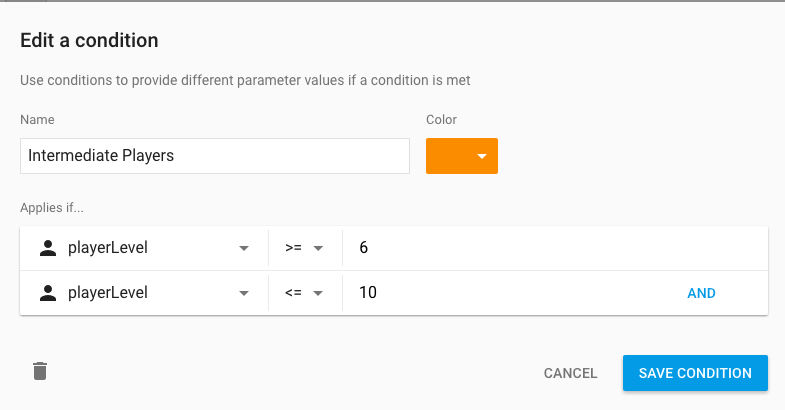Open the first playerLevel property dropdown
Viewport: 785px width, 410px height.
coord(144,248)
